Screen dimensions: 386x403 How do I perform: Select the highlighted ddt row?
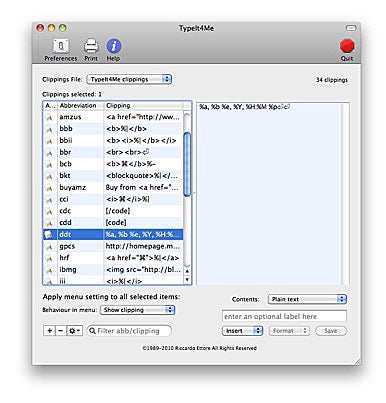click(x=113, y=234)
